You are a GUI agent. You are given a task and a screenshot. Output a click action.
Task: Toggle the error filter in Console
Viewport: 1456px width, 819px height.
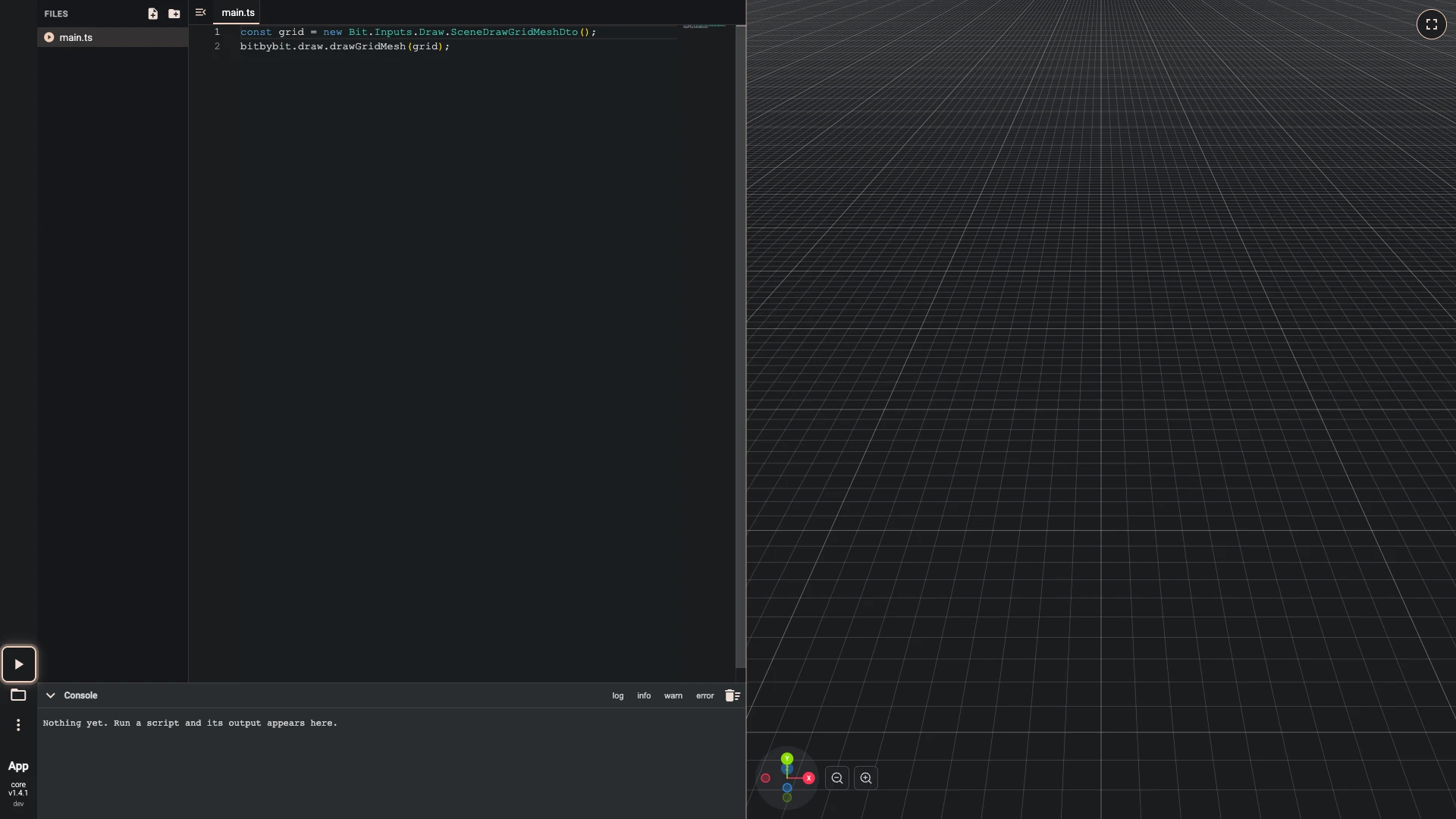705,695
